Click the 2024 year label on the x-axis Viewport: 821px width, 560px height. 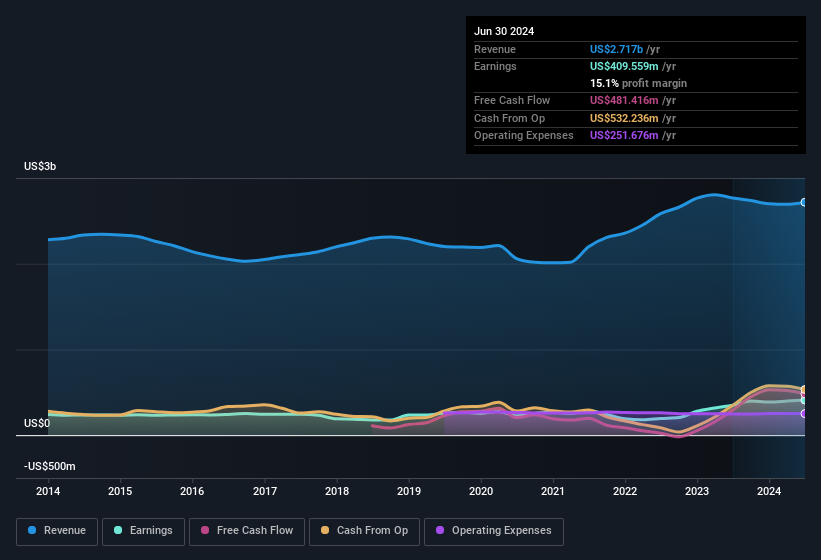point(769,491)
